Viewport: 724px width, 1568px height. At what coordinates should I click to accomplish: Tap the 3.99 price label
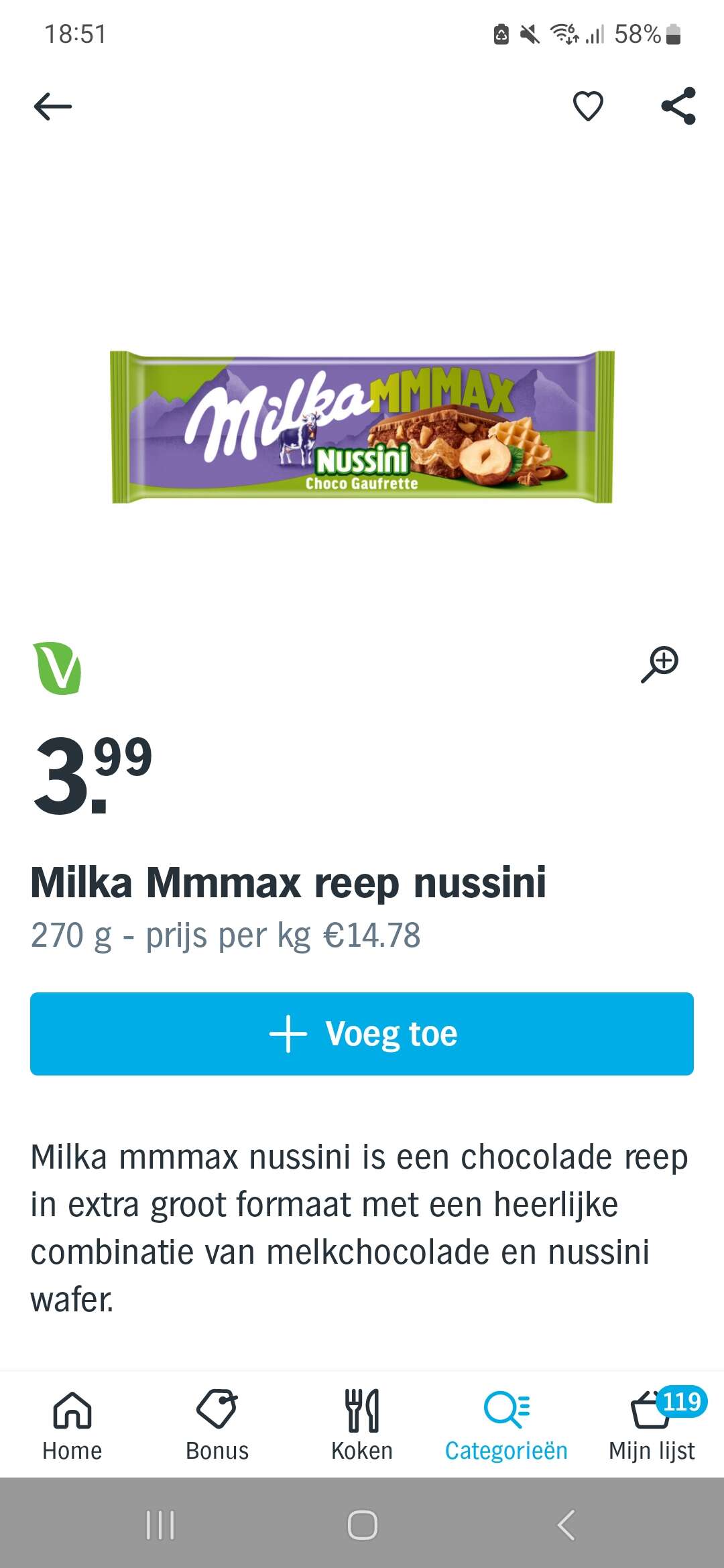pyautogui.click(x=93, y=776)
